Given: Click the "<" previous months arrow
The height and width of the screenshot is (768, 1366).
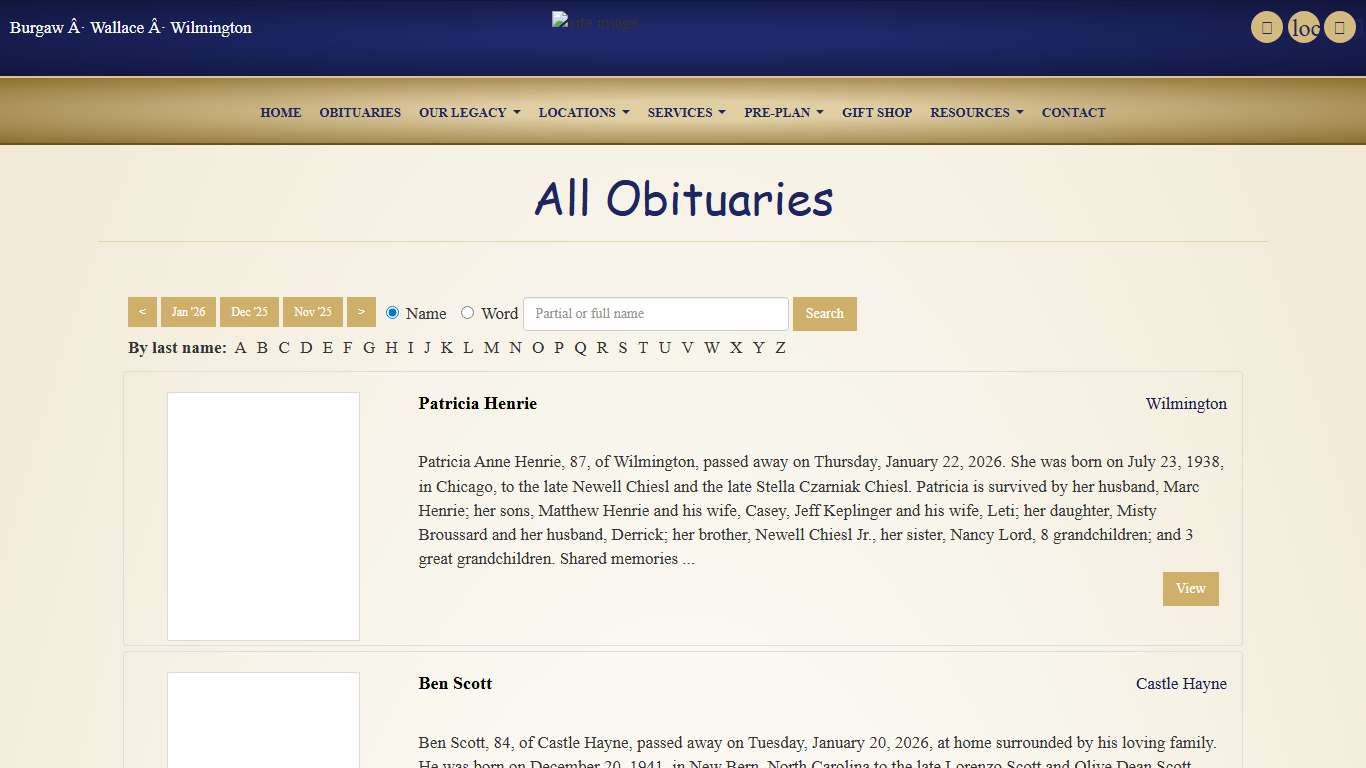Looking at the screenshot, I should click(x=141, y=311).
